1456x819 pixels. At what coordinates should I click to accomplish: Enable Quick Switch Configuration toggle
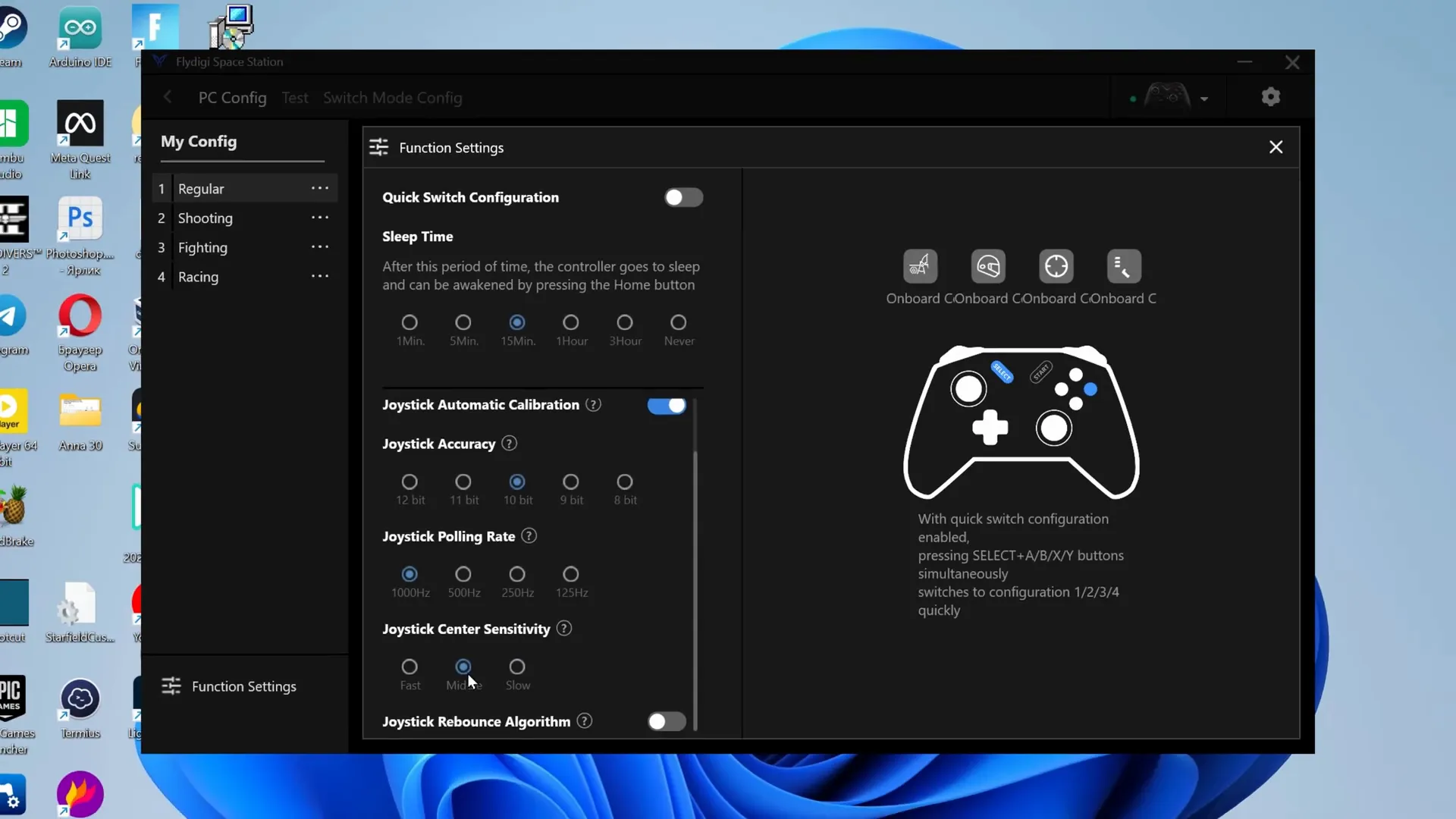click(683, 197)
